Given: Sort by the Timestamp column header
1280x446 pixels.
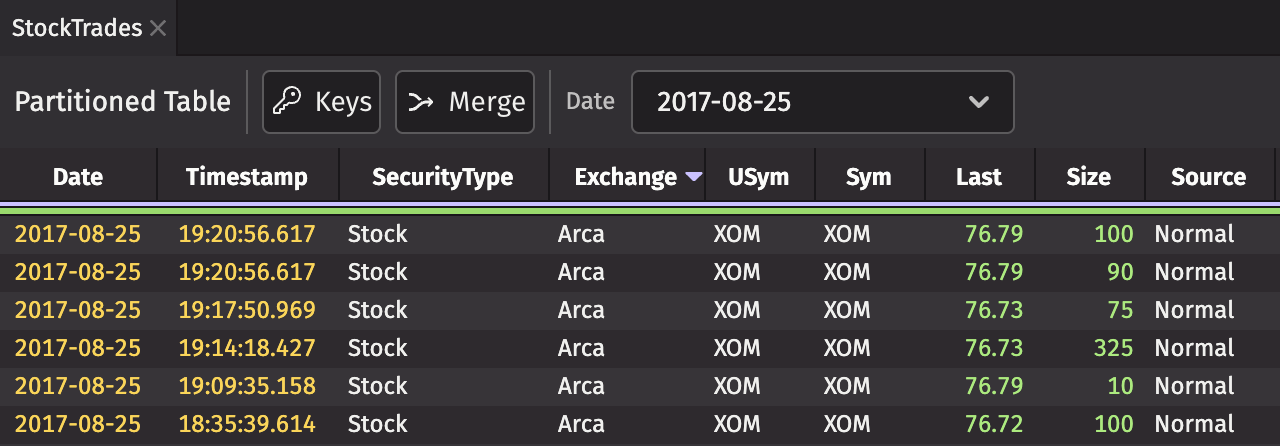Looking at the screenshot, I should pos(247,177).
